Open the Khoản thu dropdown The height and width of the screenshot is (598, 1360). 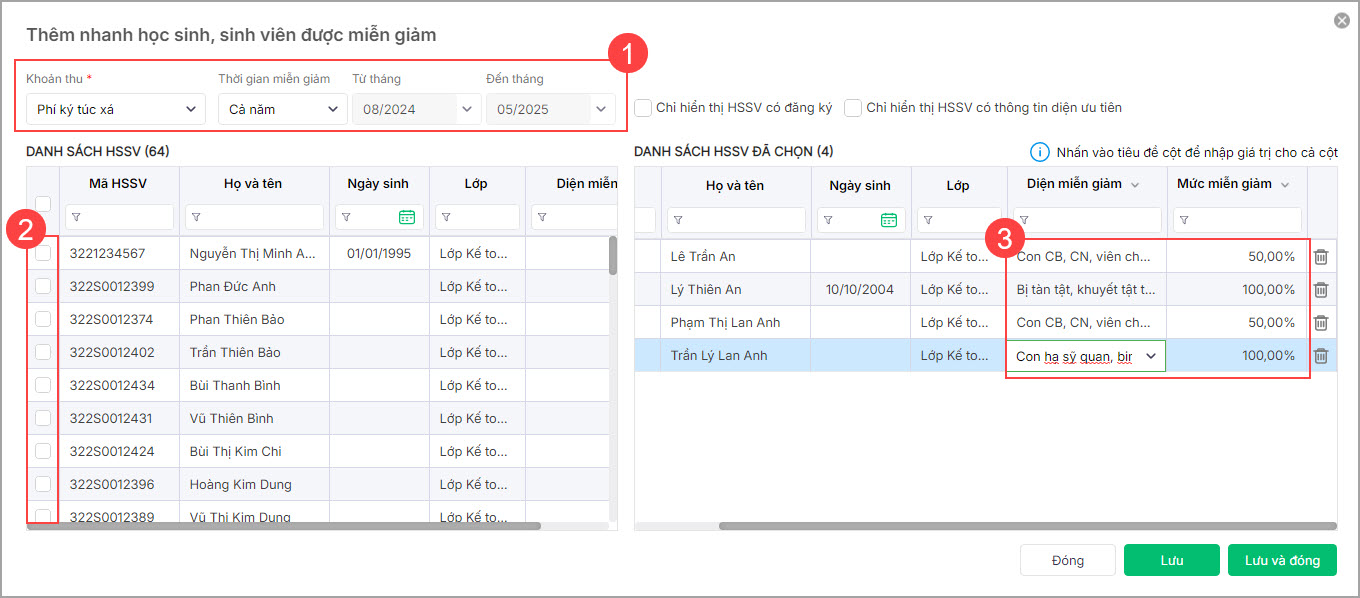click(x=116, y=109)
